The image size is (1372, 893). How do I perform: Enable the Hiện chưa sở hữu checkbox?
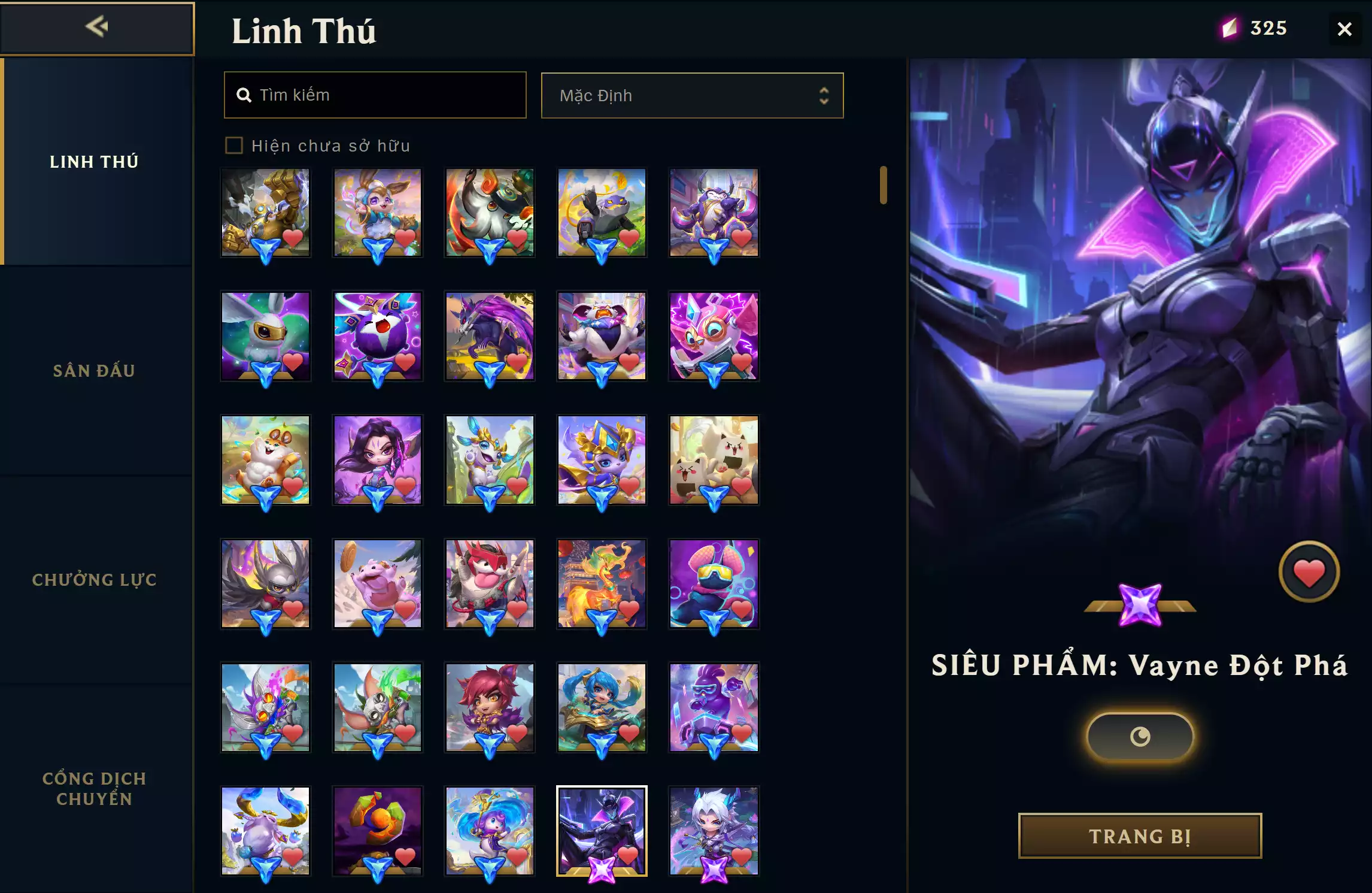(234, 146)
